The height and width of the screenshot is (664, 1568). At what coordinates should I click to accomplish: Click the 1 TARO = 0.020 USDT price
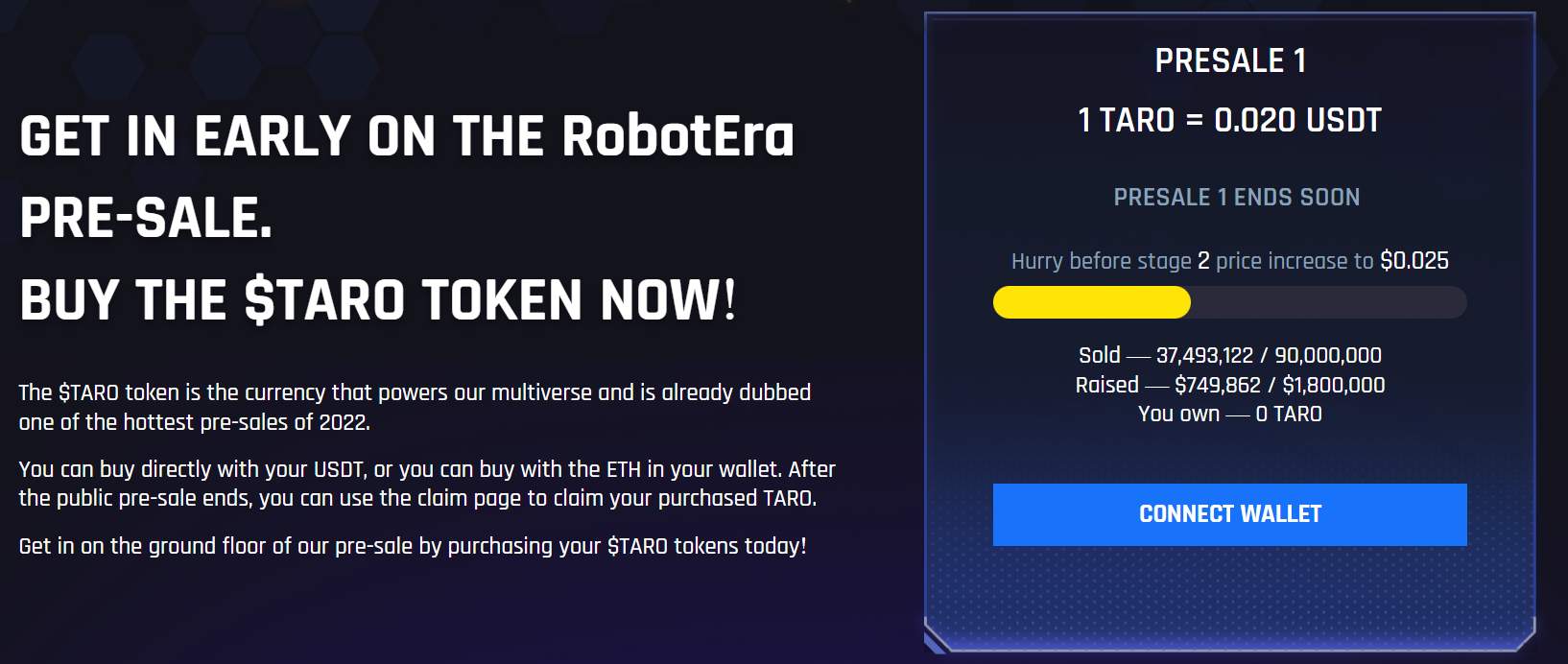click(x=1230, y=120)
